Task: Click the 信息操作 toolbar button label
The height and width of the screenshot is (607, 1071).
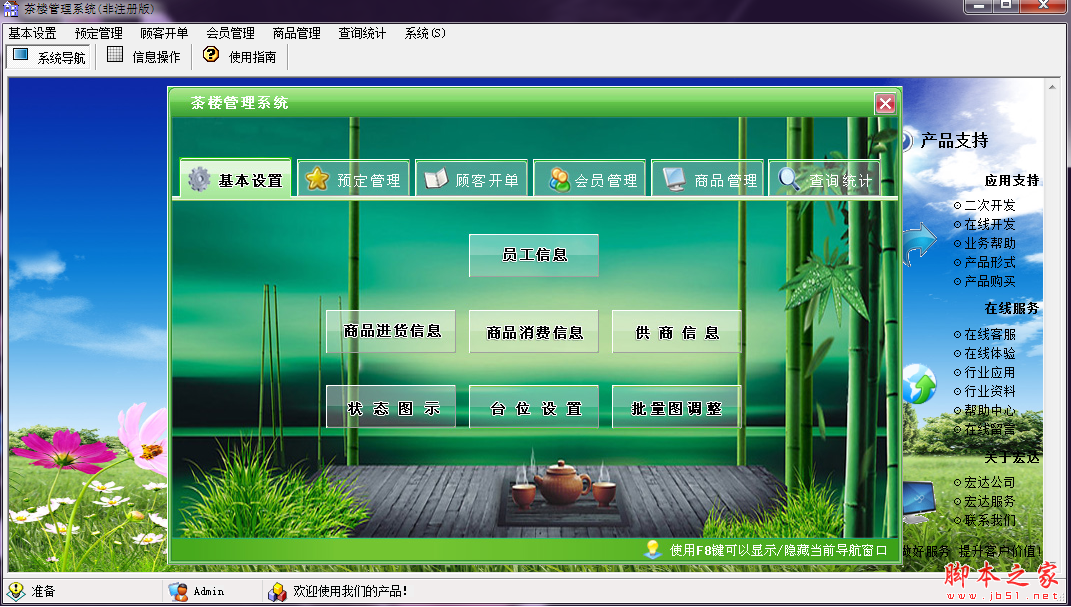Action: [x=156, y=57]
